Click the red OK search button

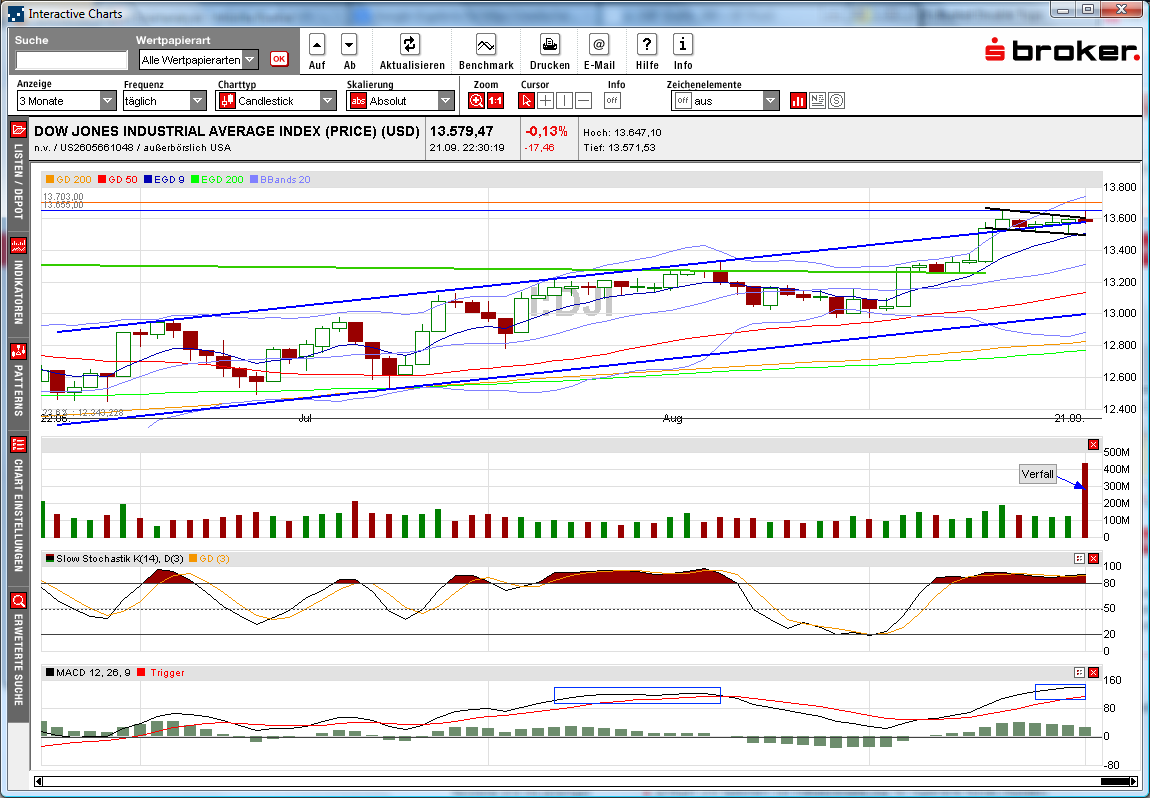(x=279, y=59)
